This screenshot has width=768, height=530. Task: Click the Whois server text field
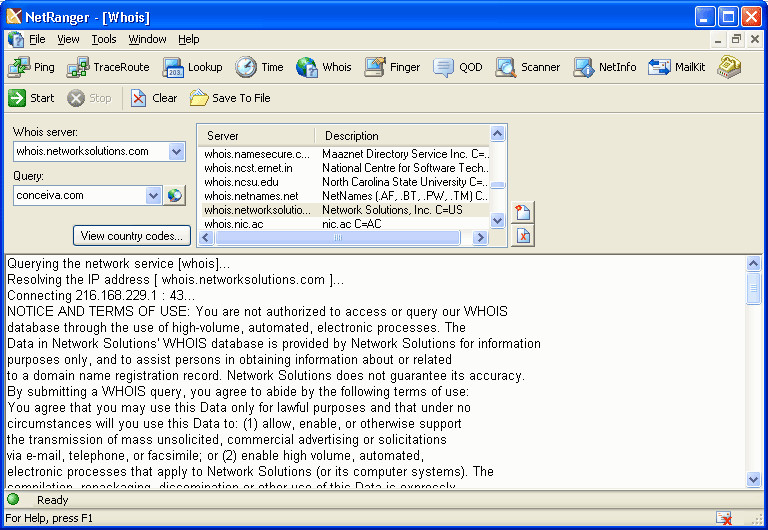click(91, 151)
